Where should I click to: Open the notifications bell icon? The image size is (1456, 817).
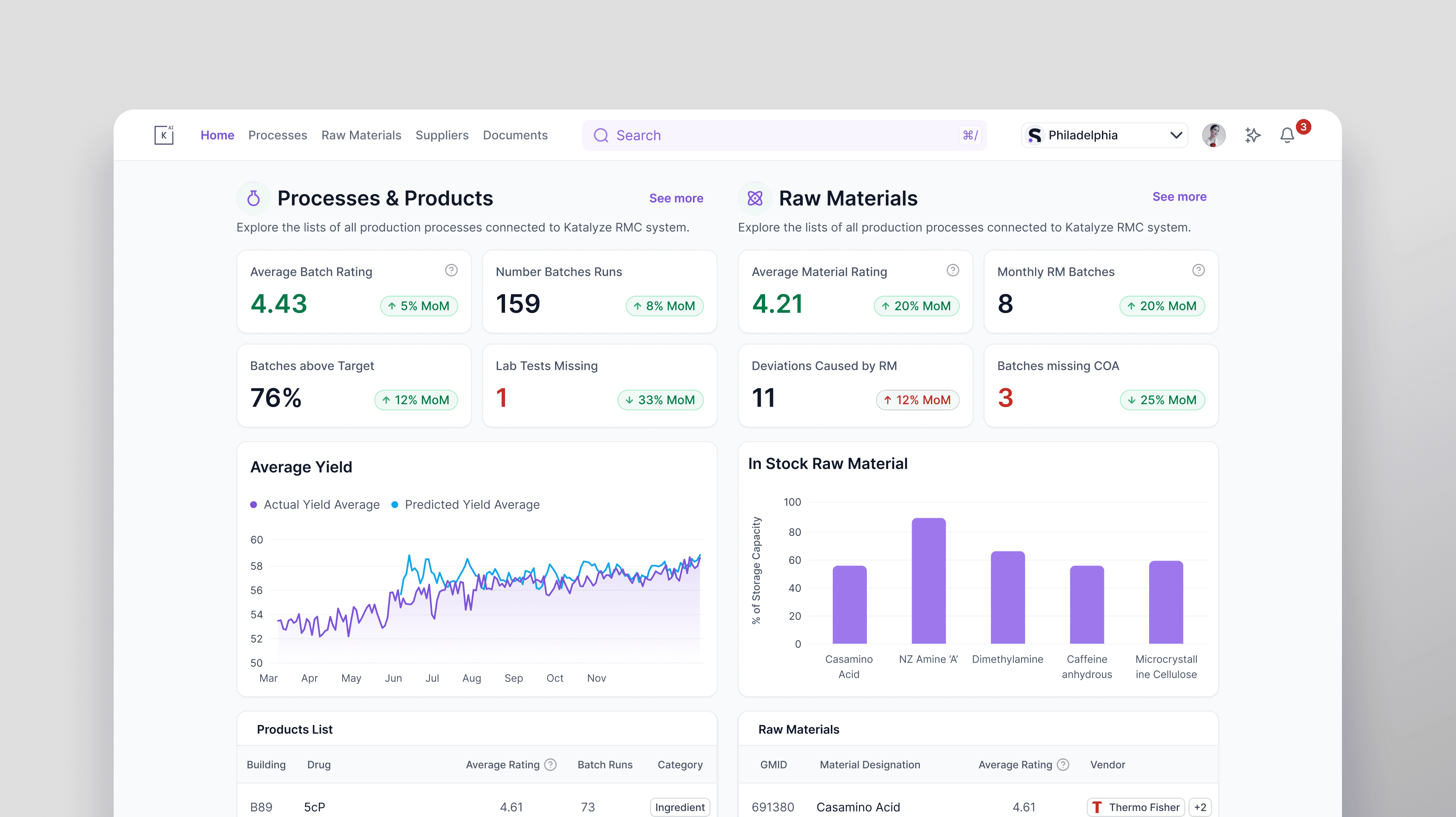(1287, 135)
